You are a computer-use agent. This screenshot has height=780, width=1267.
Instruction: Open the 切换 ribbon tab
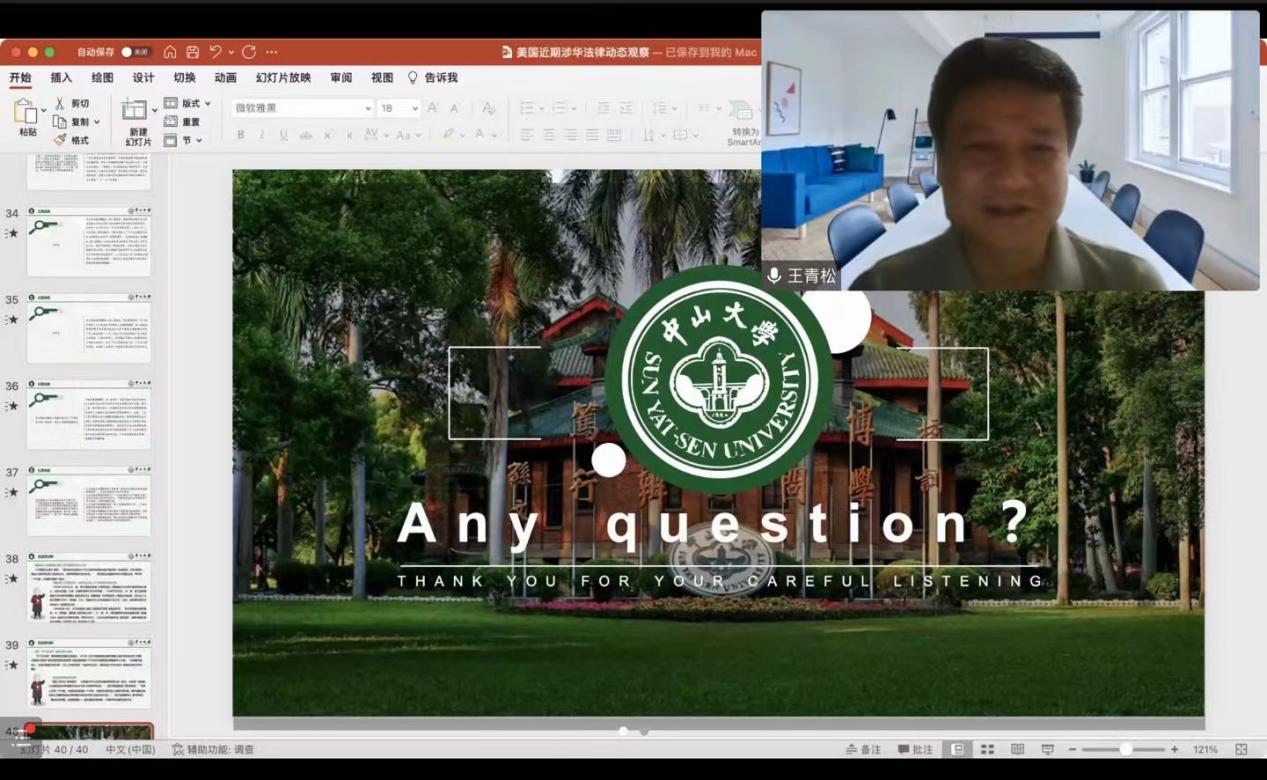point(184,77)
